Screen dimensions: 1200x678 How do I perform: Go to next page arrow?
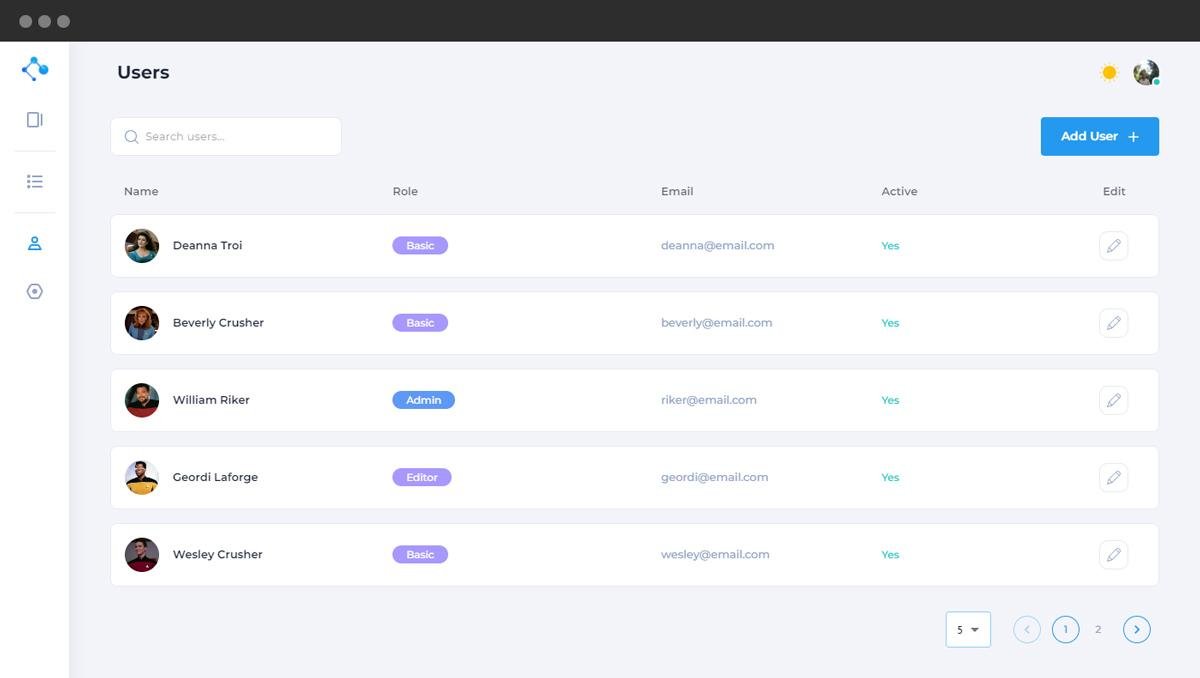pyautogui.click(x=1137, y=629)
